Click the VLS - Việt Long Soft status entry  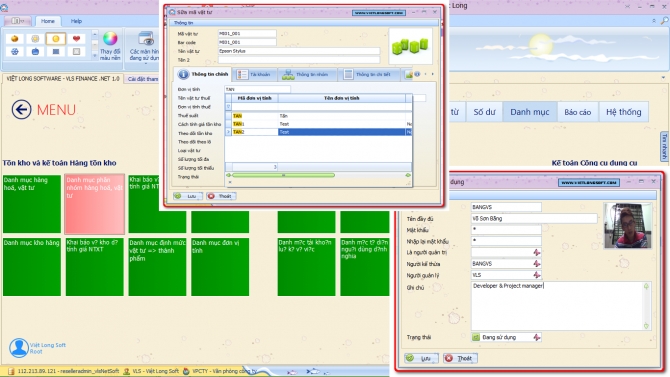pyautogui.click(x=151, y=371)
